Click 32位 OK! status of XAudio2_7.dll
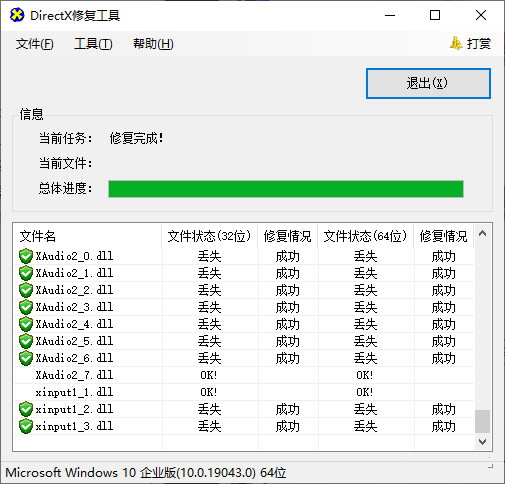Image resolution: width=505 pixels, height=484 pixels. point(209,375)
